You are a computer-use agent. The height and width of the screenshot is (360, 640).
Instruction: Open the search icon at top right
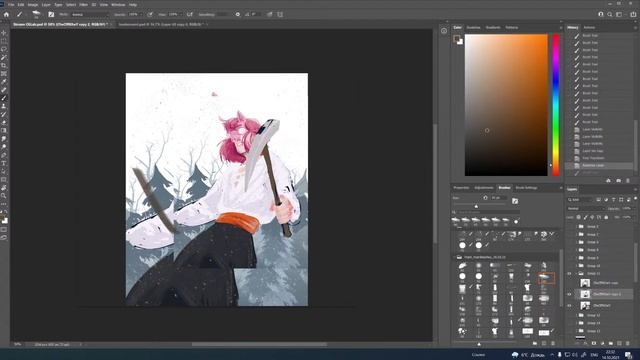coord(610,14)
